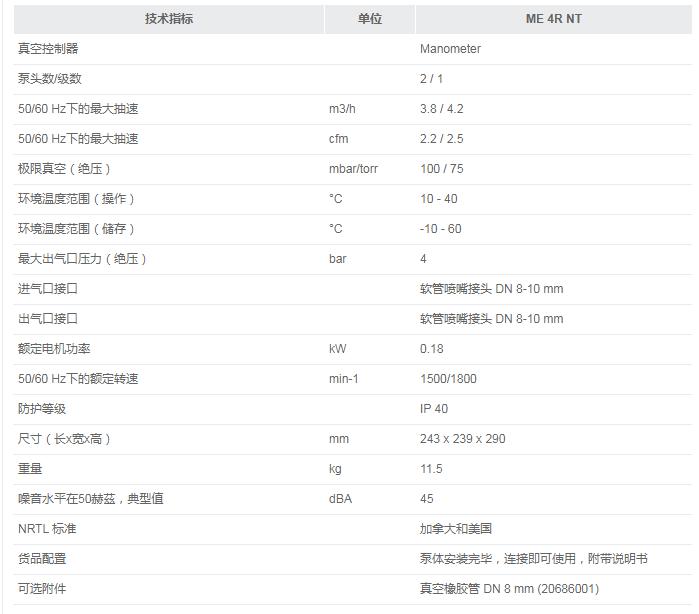
Task: Click the ME 4R NT column header
Action: (x=553, y=19)
